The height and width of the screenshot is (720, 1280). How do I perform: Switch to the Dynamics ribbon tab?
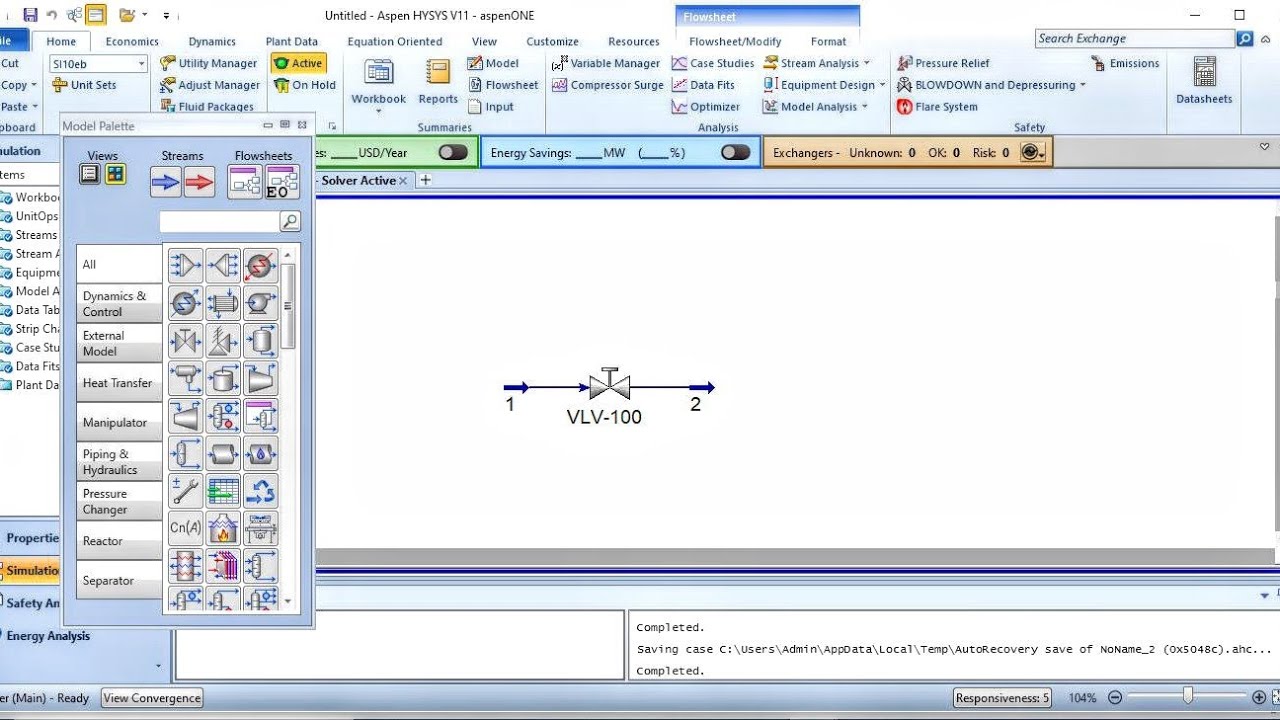coord(212,42)
